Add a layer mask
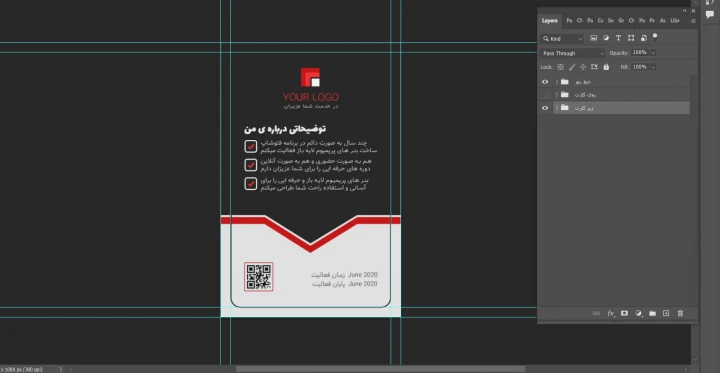The width and height of the screenshot is (720, 373). [x=624, y=313]
